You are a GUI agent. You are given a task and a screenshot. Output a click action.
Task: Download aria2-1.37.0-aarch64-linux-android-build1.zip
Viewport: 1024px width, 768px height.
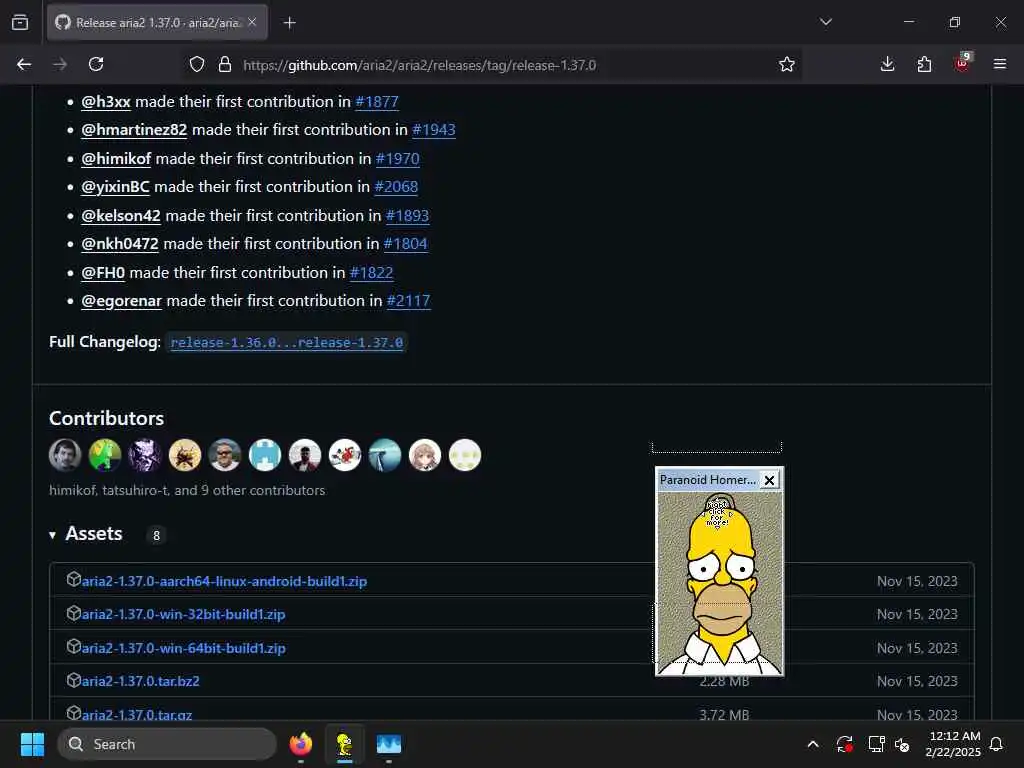[224, 581]
